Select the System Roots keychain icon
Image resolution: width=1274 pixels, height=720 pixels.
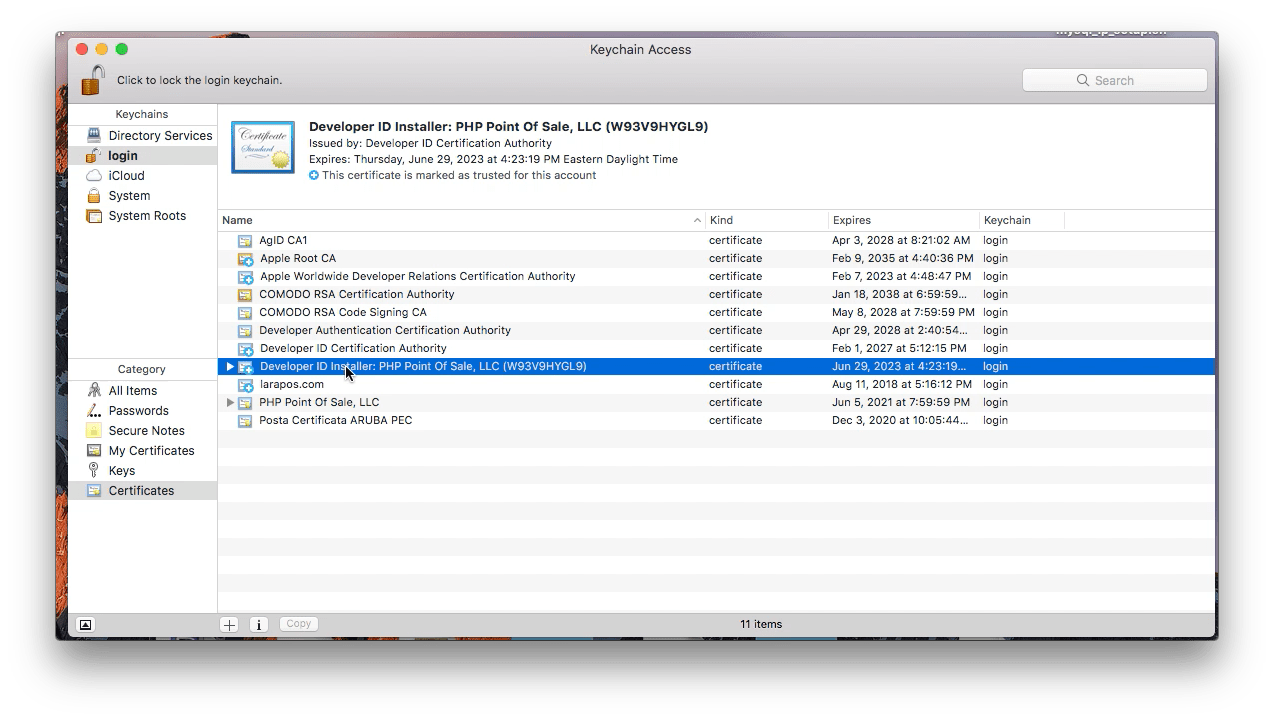(94, 215)
